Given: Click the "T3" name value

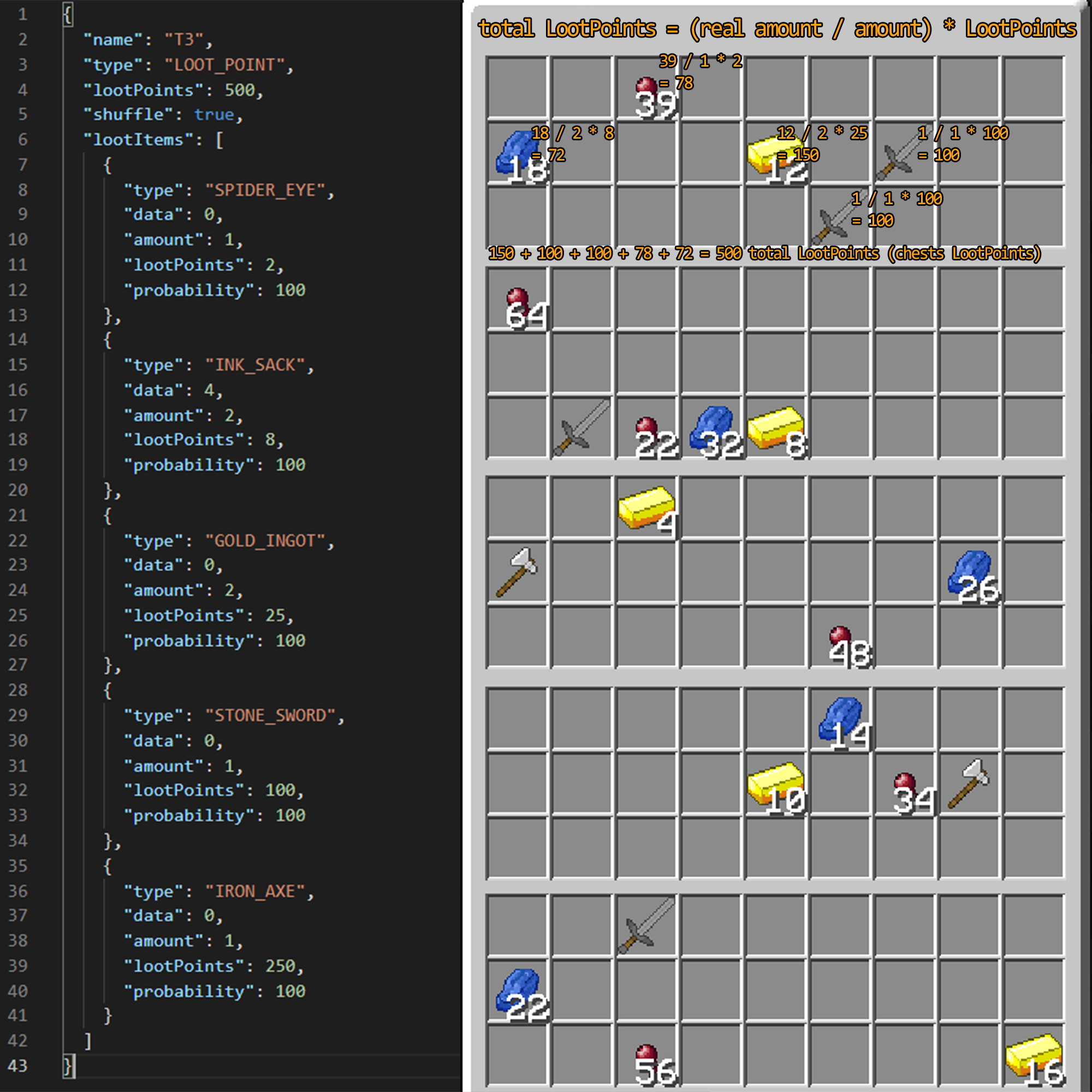Looking at the screenshot, I should pyautogui.click(x=184, y=39).
